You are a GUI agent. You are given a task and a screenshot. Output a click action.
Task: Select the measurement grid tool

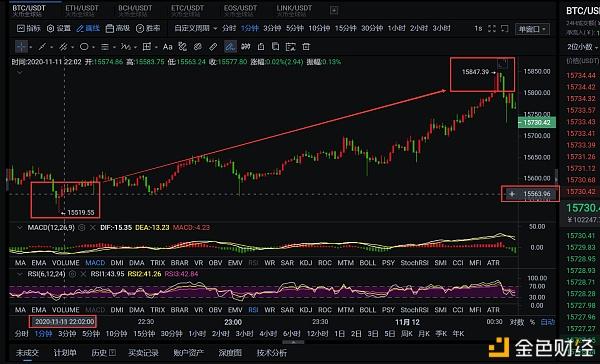coord(147,47)
